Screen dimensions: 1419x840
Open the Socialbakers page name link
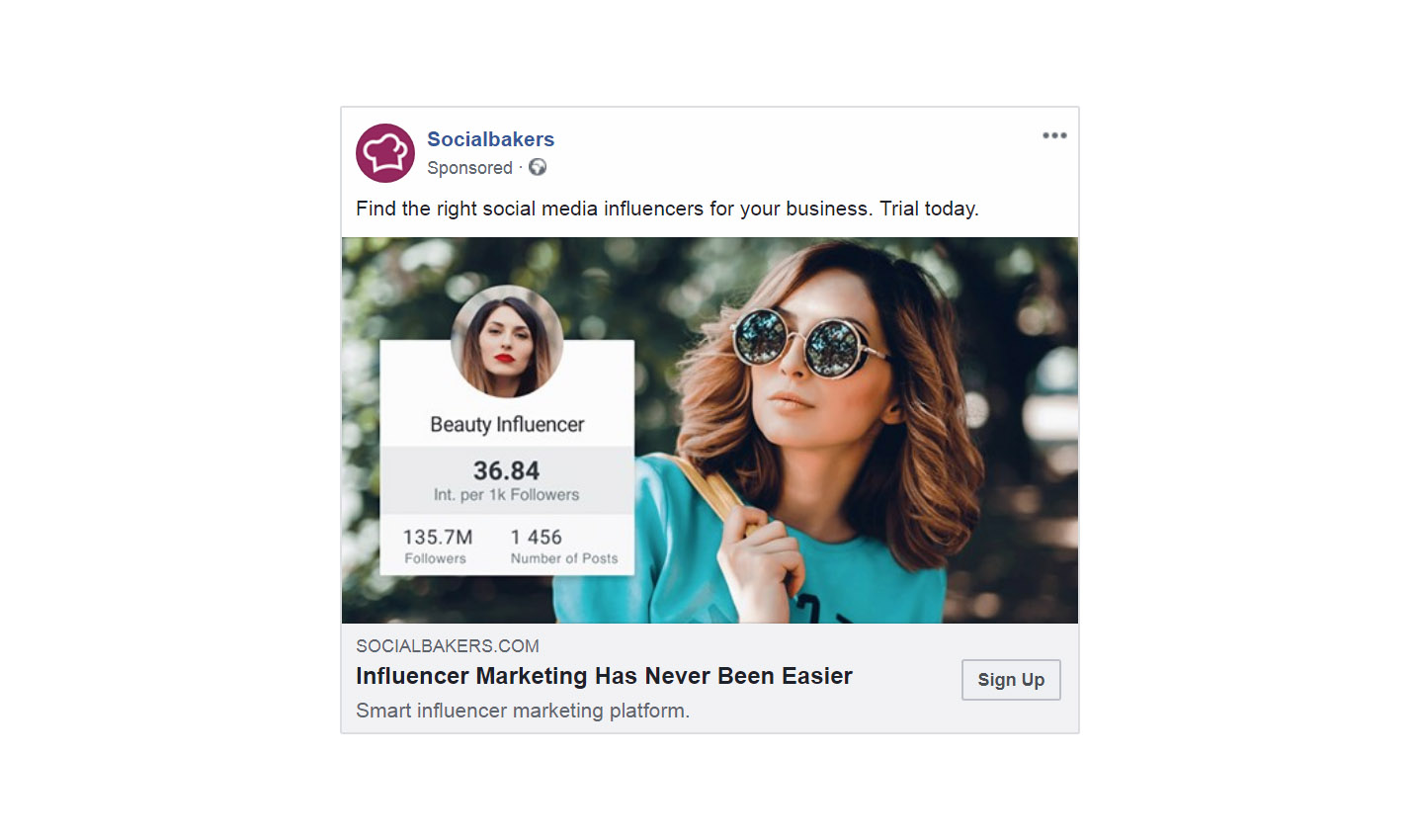(490, 139)
